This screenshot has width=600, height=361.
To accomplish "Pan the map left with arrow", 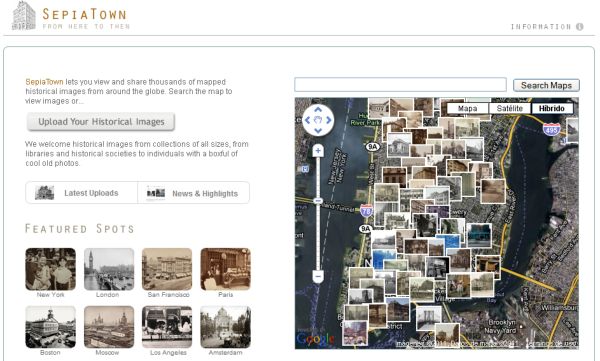I will (x=307, y=120).
